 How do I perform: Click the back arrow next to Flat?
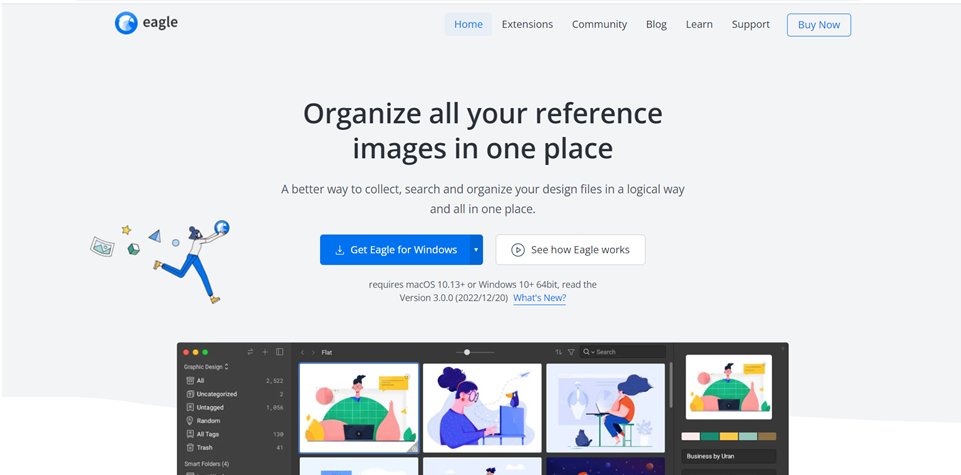point(302,352)
